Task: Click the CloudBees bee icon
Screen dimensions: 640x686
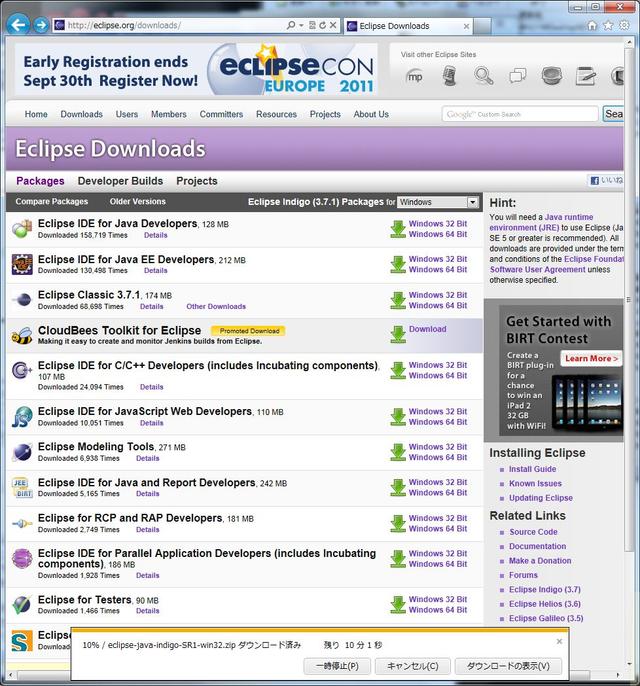Action: [x=21, y=335]
